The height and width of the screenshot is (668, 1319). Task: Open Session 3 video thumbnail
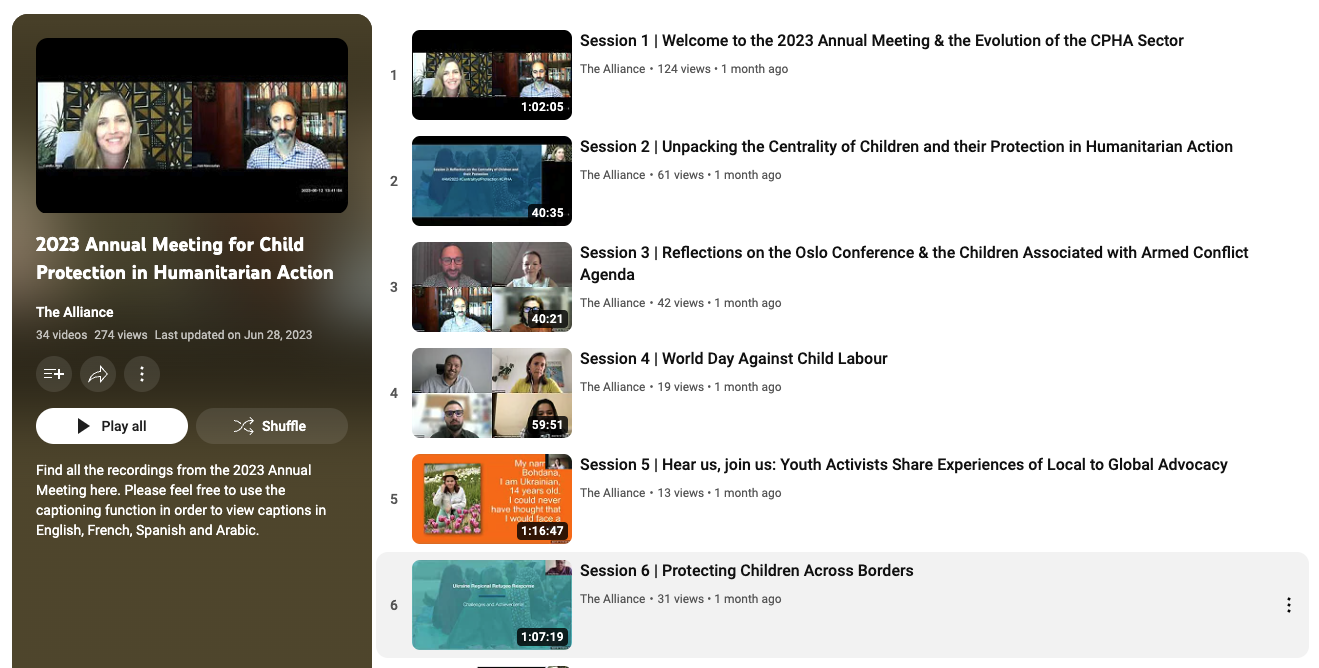click(491, 287)
